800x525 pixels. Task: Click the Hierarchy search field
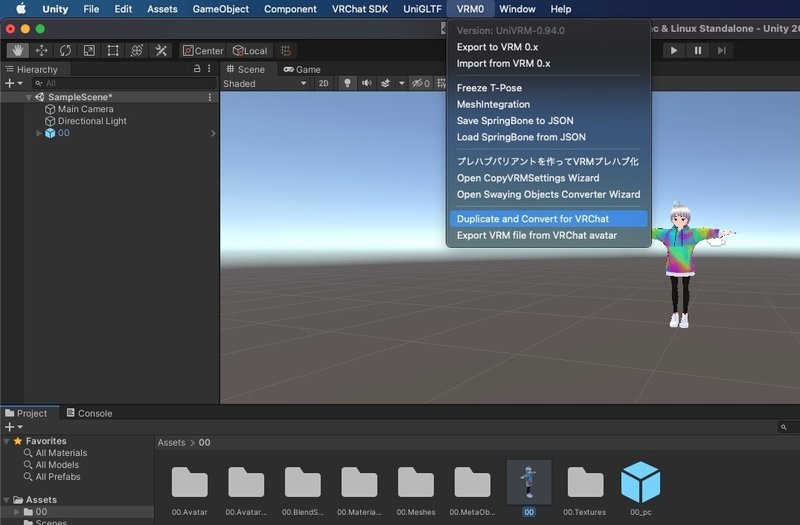pyautogui.click(x=124, y=83)
